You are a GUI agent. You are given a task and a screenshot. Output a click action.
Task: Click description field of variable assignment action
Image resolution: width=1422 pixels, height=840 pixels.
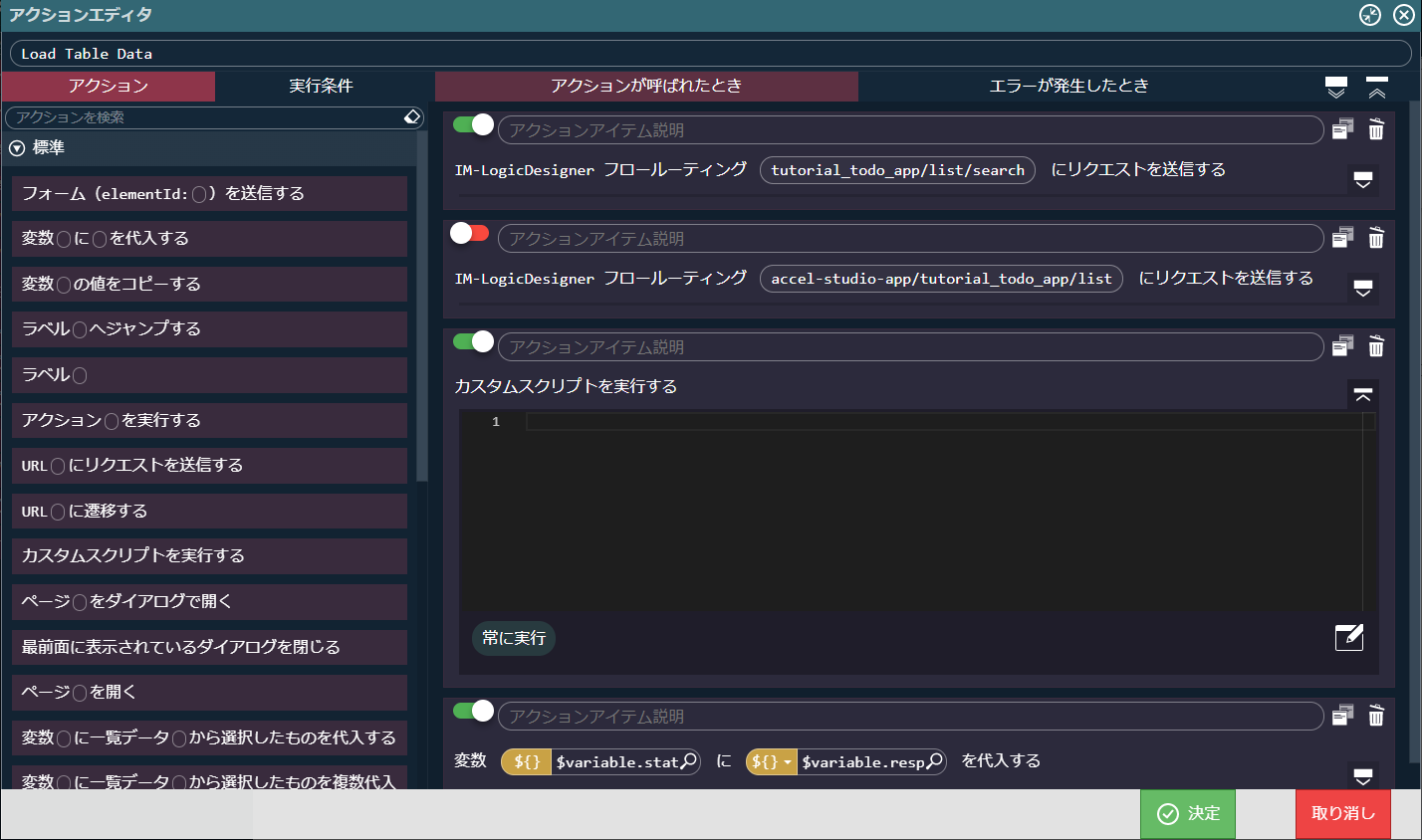[910, 716]
